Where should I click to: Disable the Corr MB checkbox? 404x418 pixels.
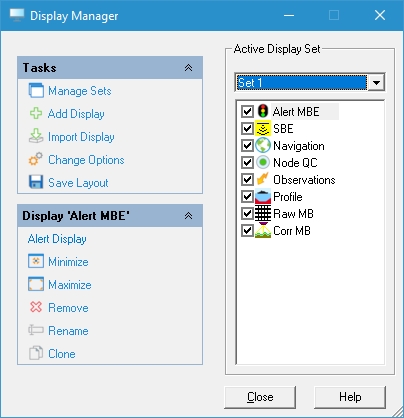[x=247, y=230]
